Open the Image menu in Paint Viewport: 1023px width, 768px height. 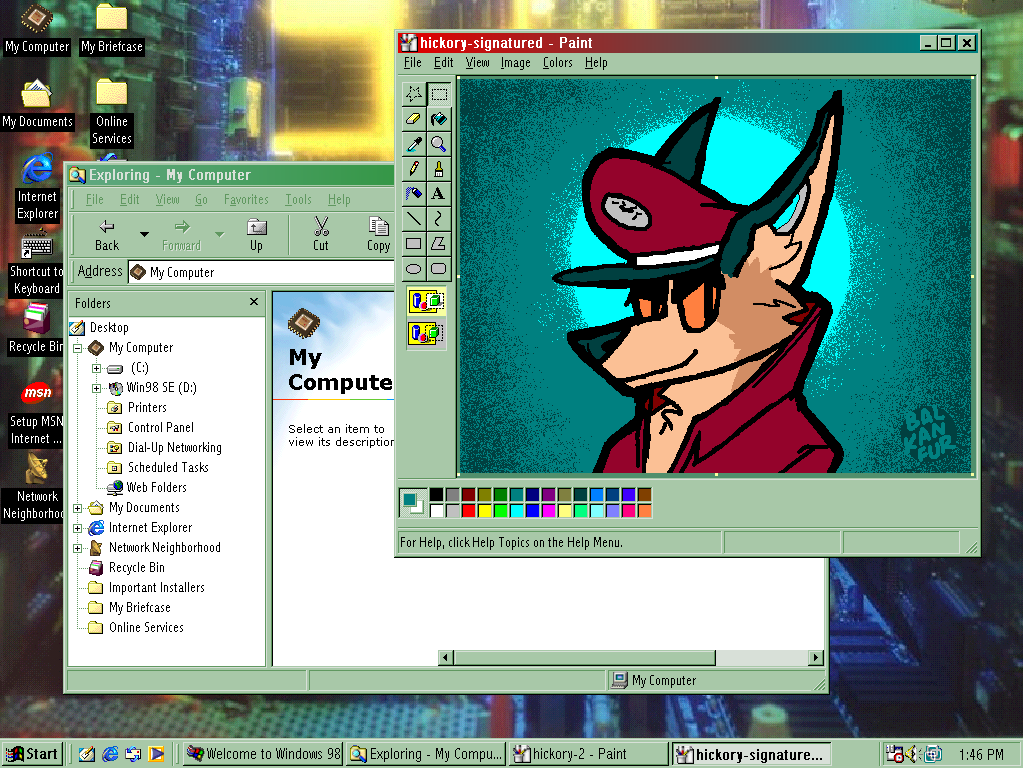pos(515,63)
